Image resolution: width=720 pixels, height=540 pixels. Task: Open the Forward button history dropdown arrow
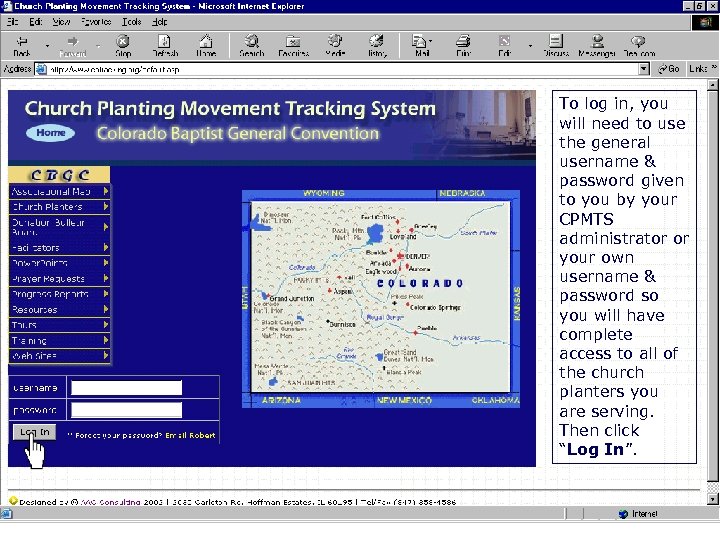click(98, 45)
